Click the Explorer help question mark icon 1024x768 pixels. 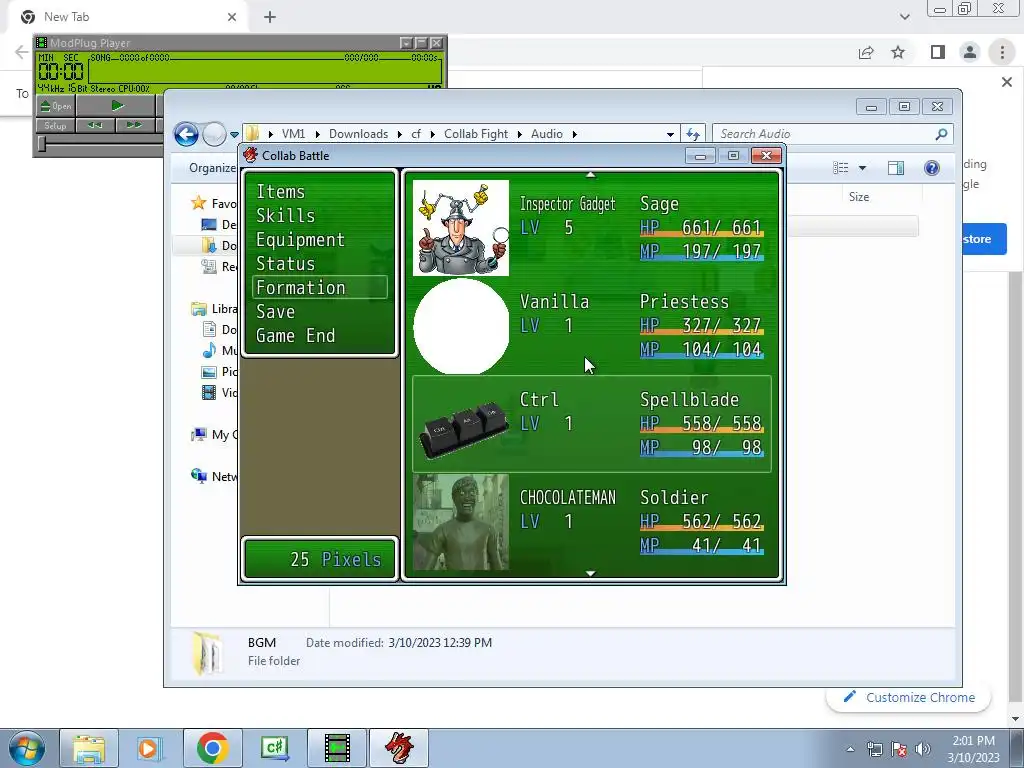point(932,168)
